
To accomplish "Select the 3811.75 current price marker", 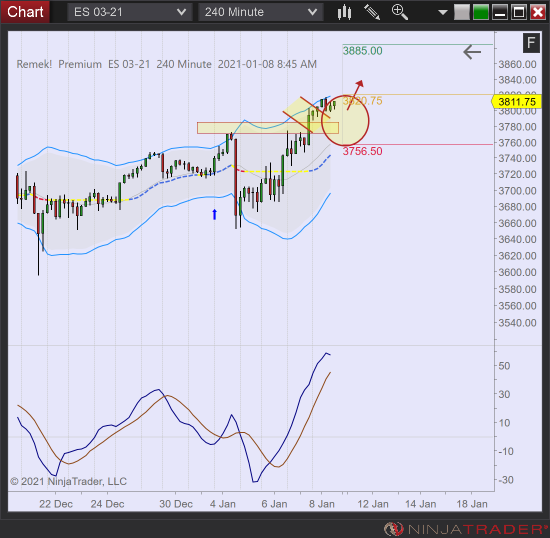I will (517, 102).
